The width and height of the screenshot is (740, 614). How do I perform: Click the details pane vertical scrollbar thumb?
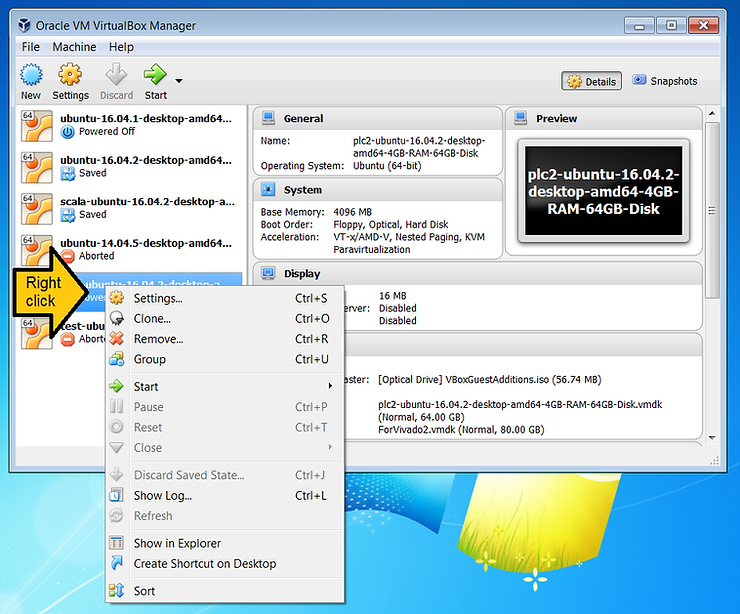(712, 210)
